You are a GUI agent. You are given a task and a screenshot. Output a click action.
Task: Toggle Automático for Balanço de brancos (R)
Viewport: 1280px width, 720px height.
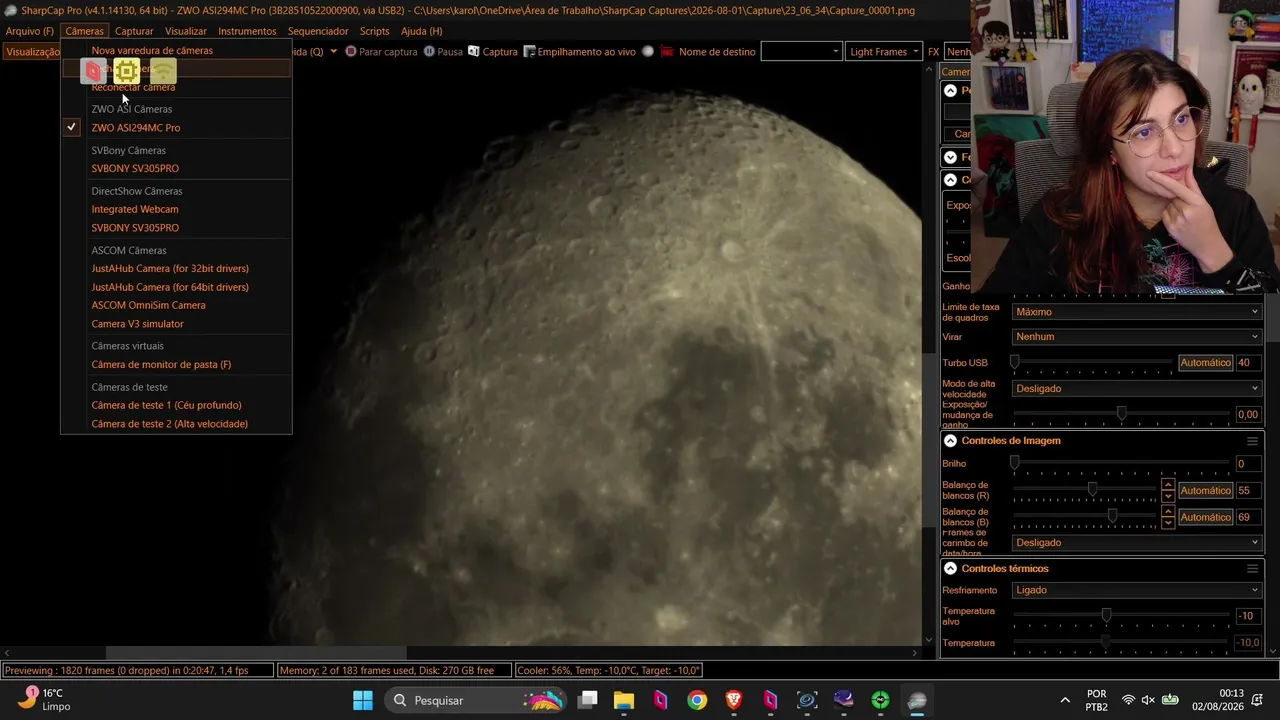click(1205, 491)
